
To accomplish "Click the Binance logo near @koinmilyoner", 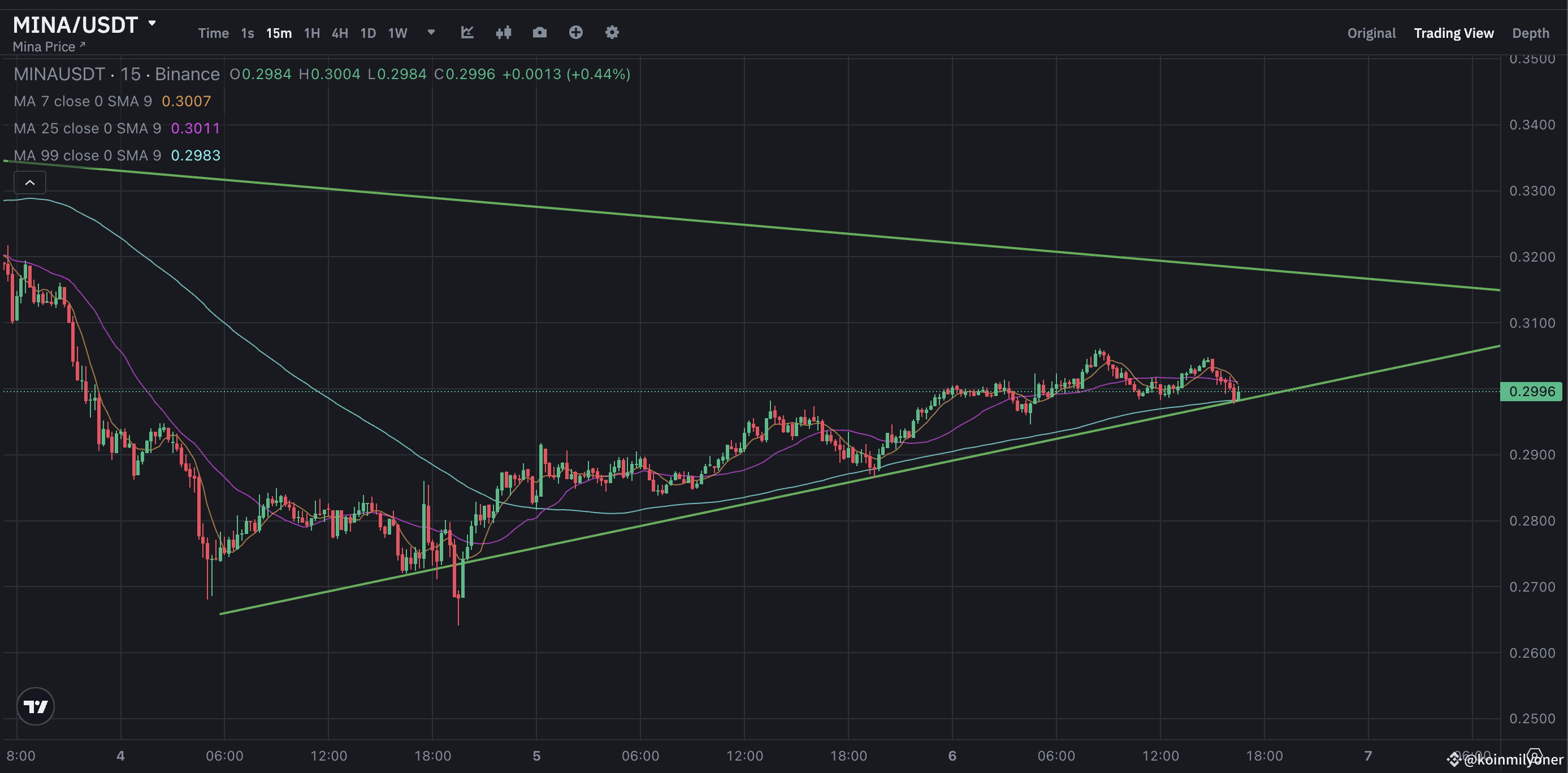I will [1454, 759].
